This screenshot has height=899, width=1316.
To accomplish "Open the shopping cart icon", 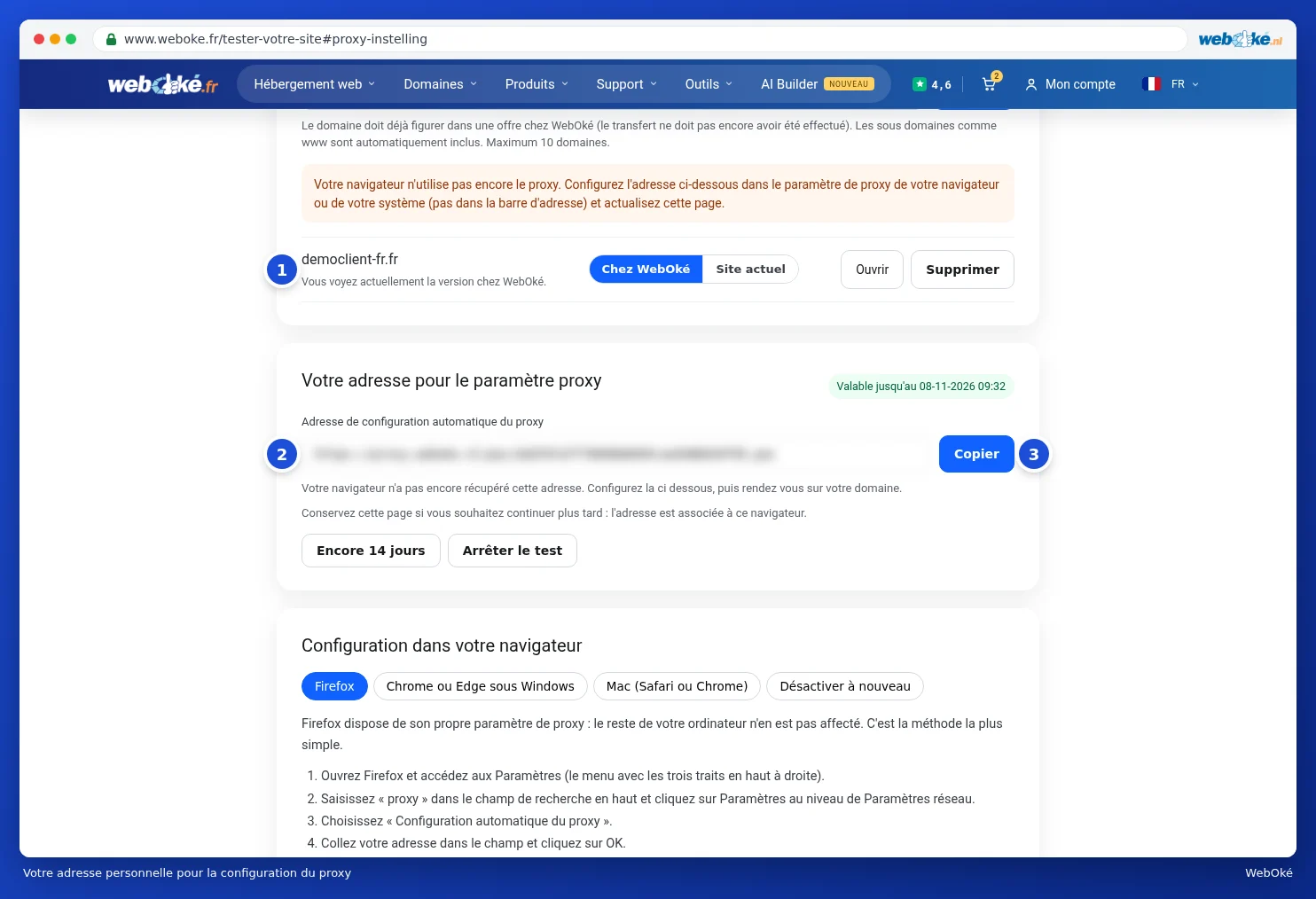I will point(990,84).
